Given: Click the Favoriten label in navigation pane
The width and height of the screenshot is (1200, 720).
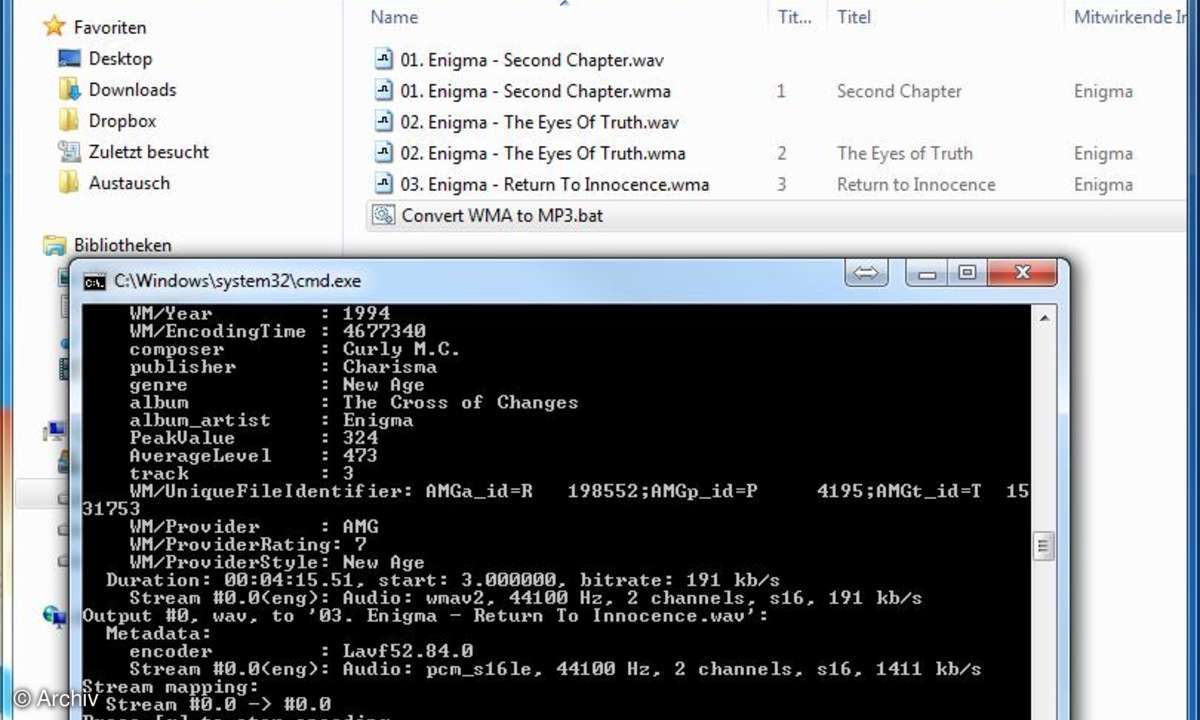Looking at the screenshot, I should [110, 27].
